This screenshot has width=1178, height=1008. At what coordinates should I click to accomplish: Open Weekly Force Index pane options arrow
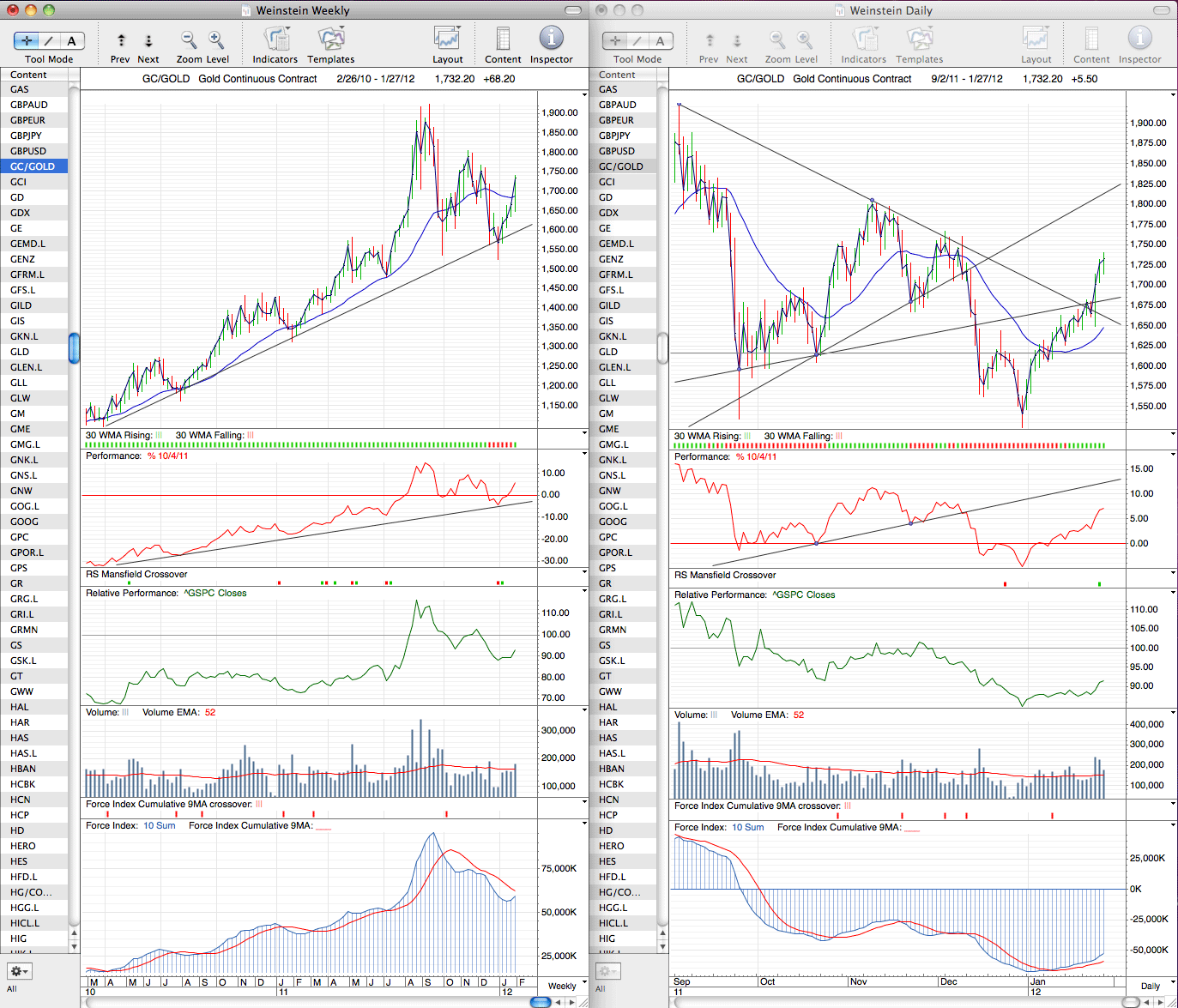pyautogui.click(x=584, y=824)
